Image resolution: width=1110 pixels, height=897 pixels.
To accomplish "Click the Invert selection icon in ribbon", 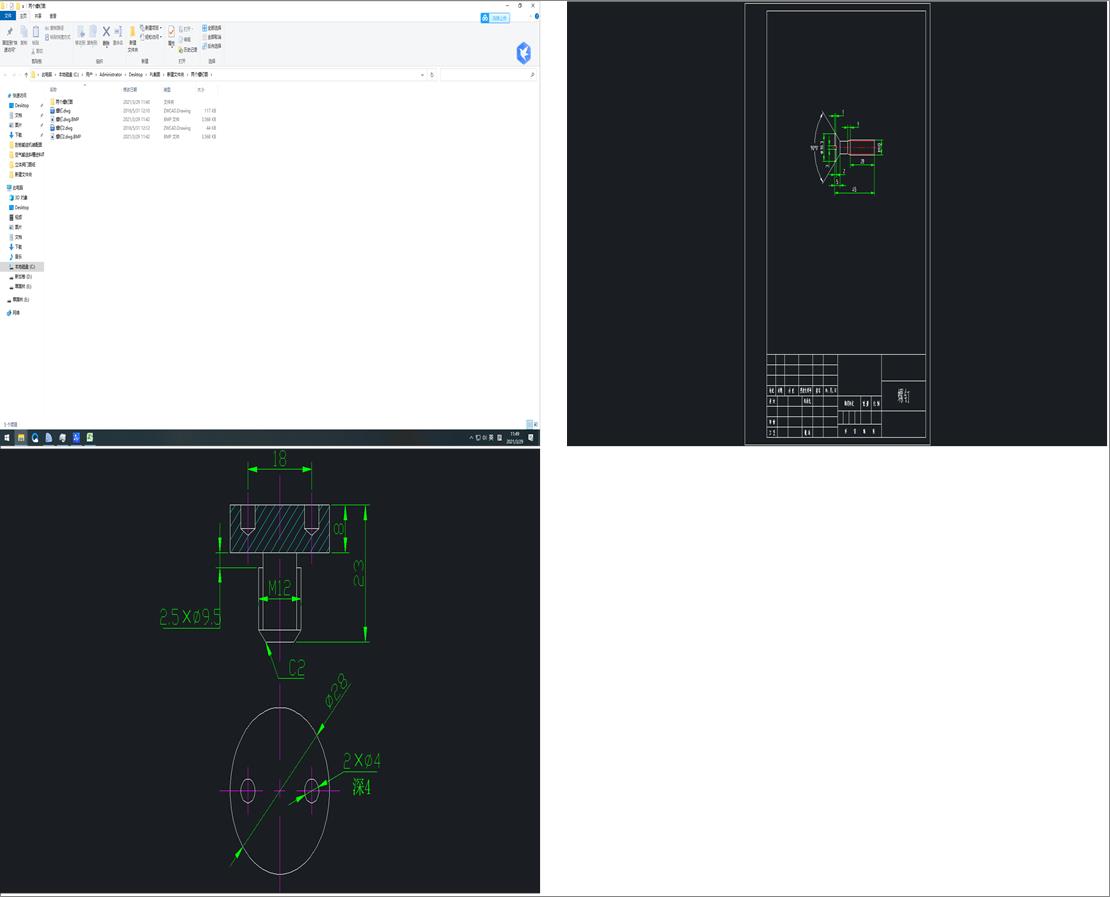I will click(205, 46).
